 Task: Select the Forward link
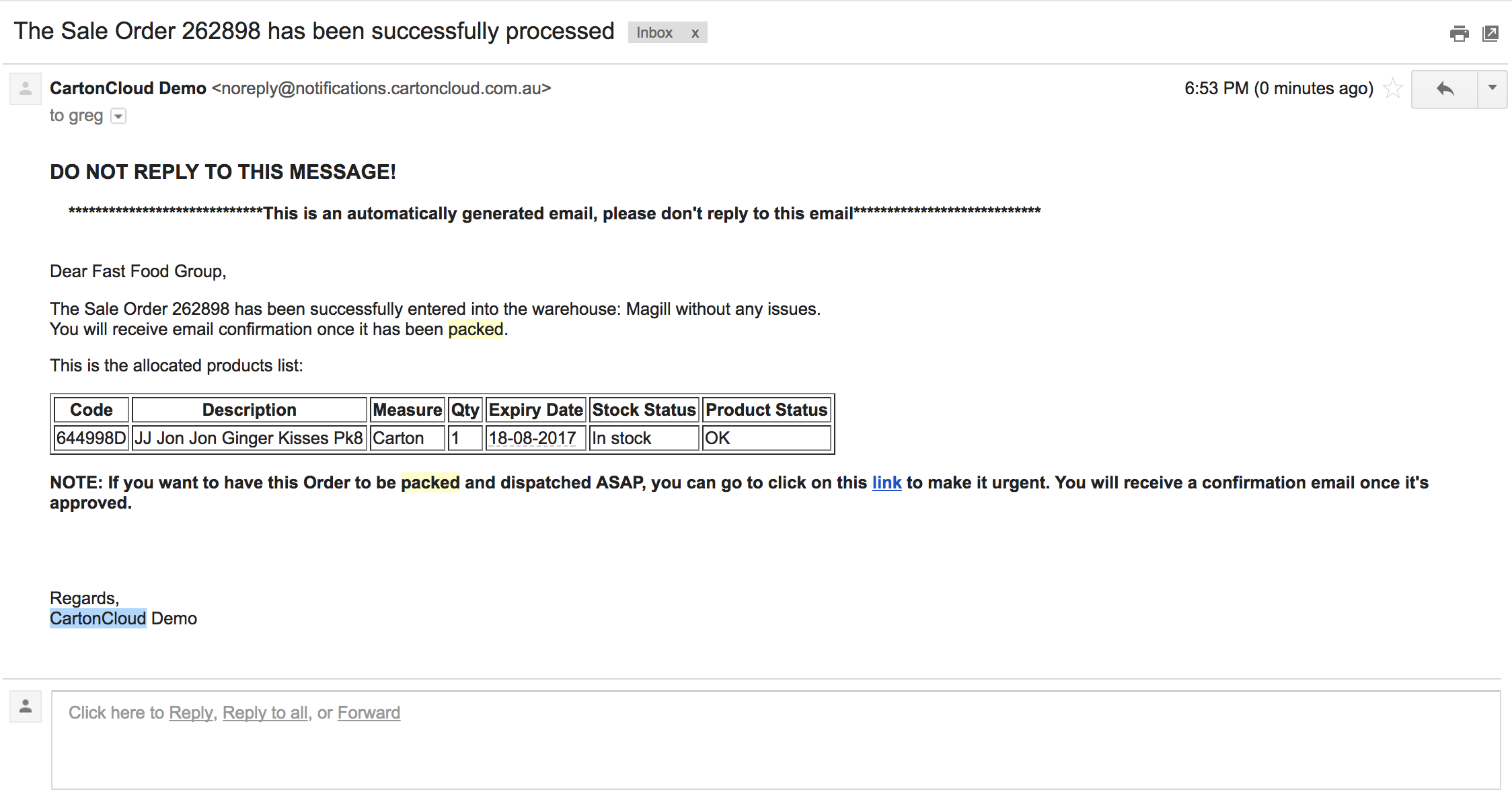(369, 713)
